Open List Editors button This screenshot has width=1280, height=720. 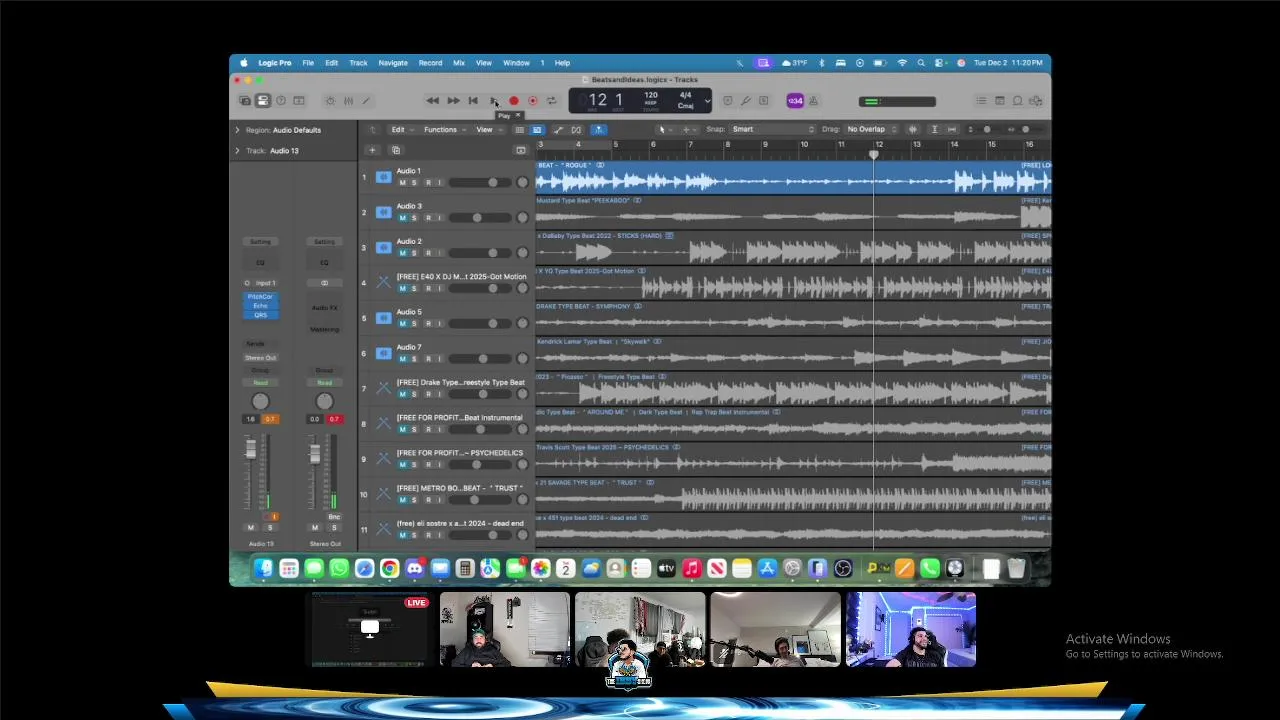click(x=981, y=101)
